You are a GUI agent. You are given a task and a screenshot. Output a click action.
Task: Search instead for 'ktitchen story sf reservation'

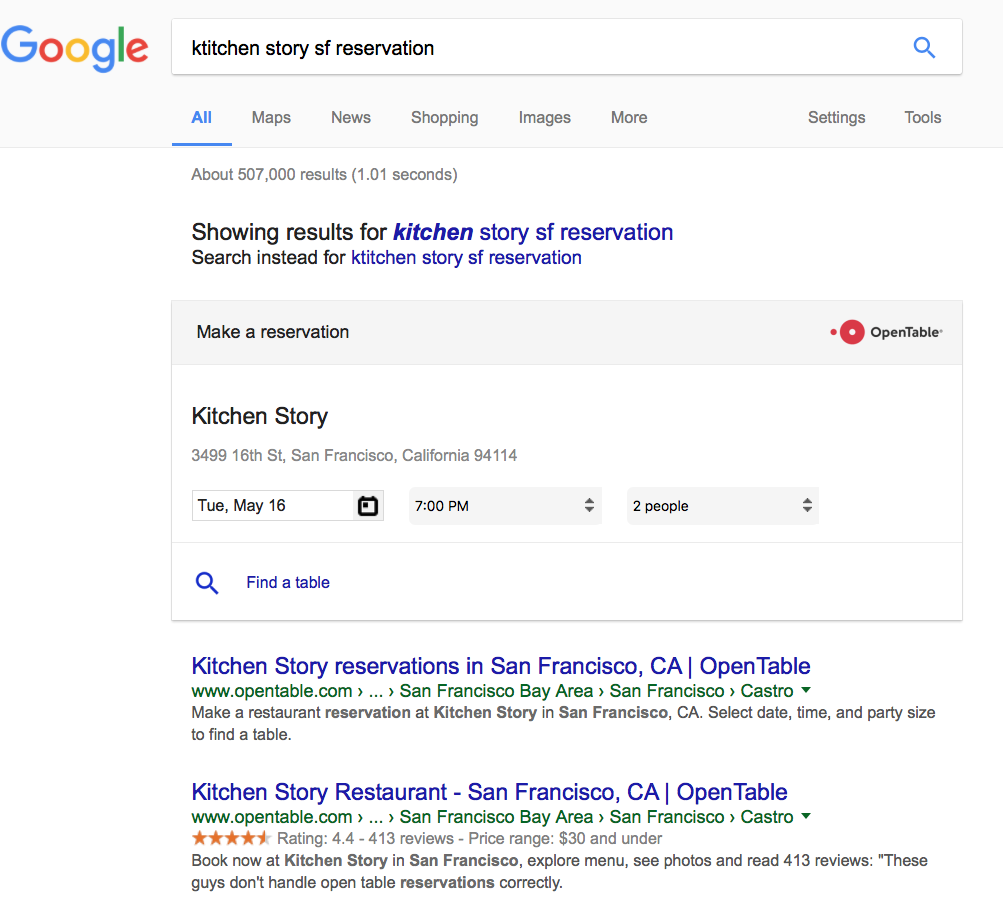(x=466, y=258)
